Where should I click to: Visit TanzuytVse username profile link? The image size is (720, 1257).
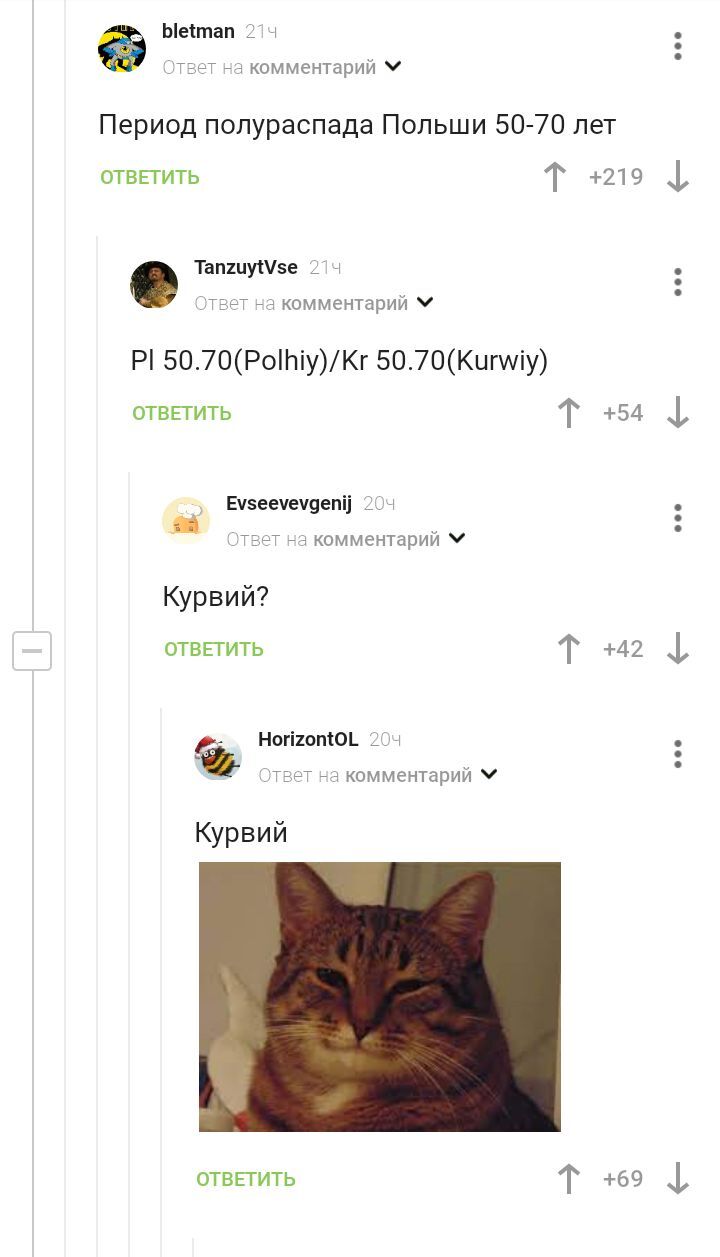coord(246,267)
